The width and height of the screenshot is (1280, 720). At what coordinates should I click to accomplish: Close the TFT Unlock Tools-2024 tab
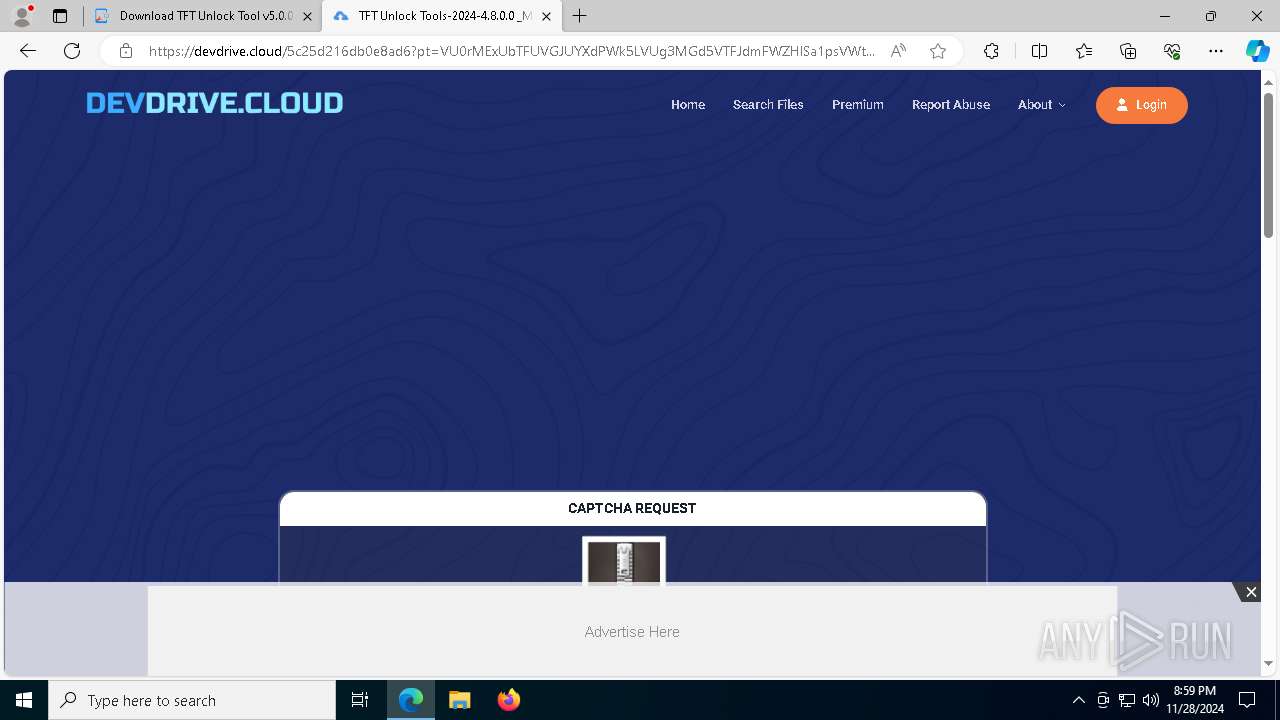[x=546, y=16]
